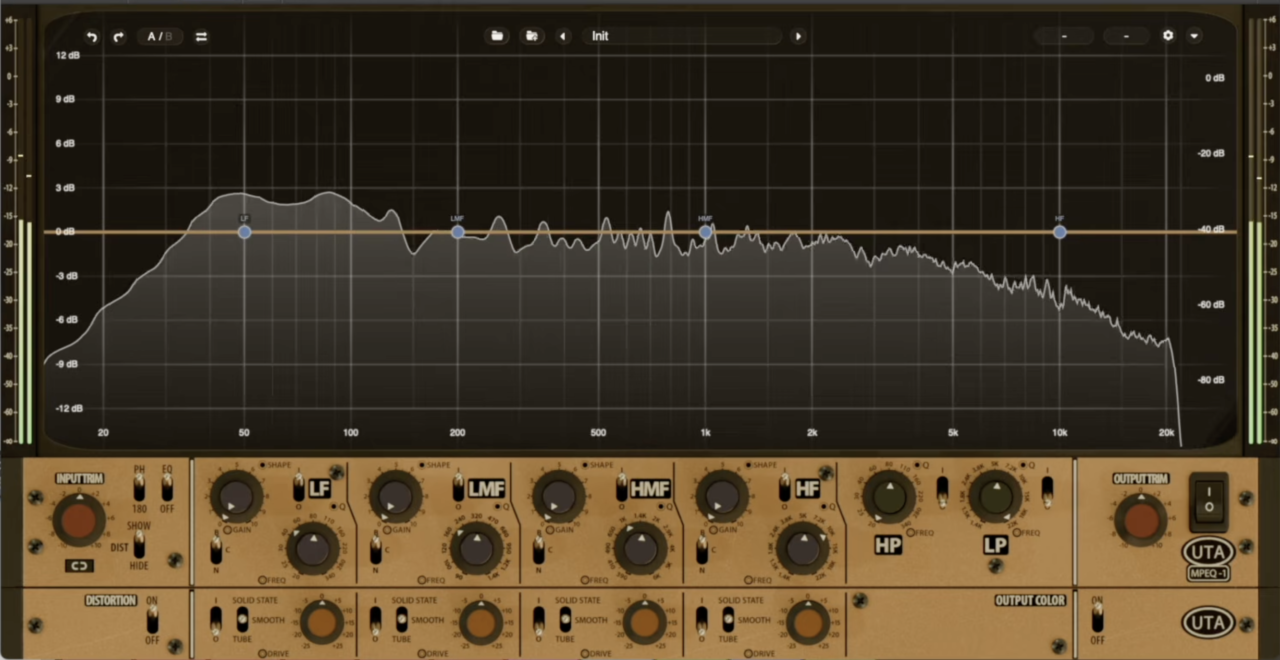Click the LF gain knob
The height and width of the screenshot is (660, 1280).
click(236, 496)
